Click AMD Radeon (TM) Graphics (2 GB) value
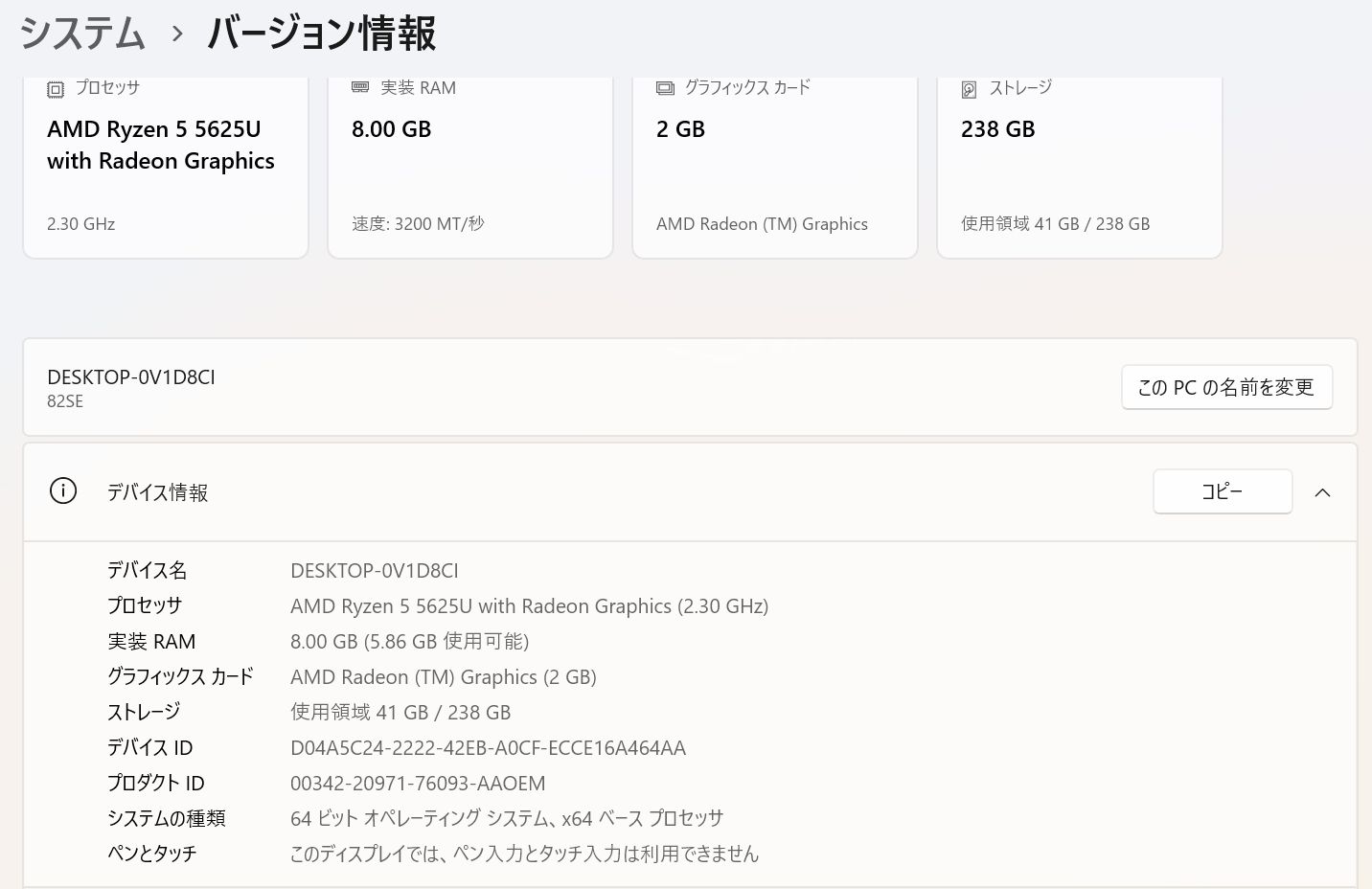 tap(444, 677)
